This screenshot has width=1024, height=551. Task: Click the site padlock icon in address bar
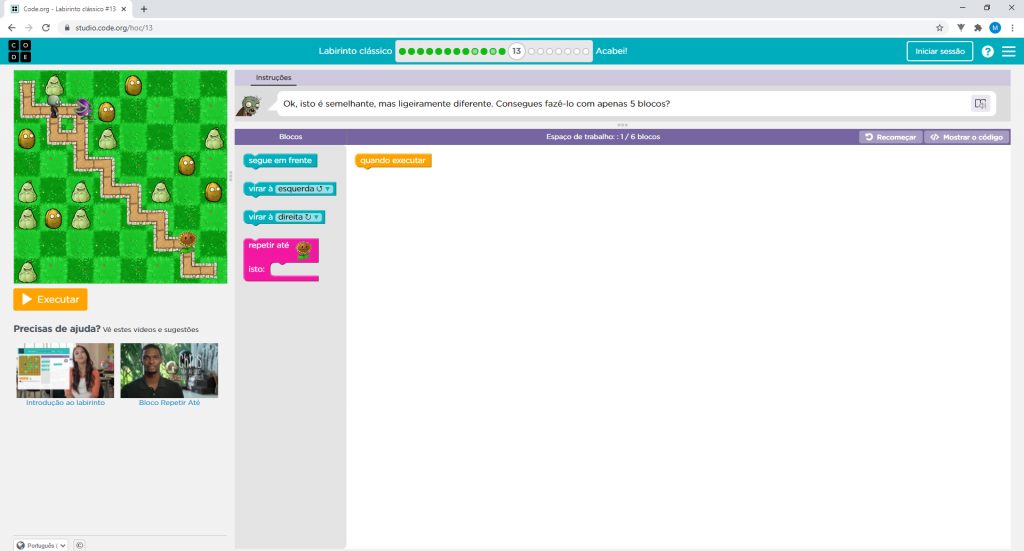point(67,27)
